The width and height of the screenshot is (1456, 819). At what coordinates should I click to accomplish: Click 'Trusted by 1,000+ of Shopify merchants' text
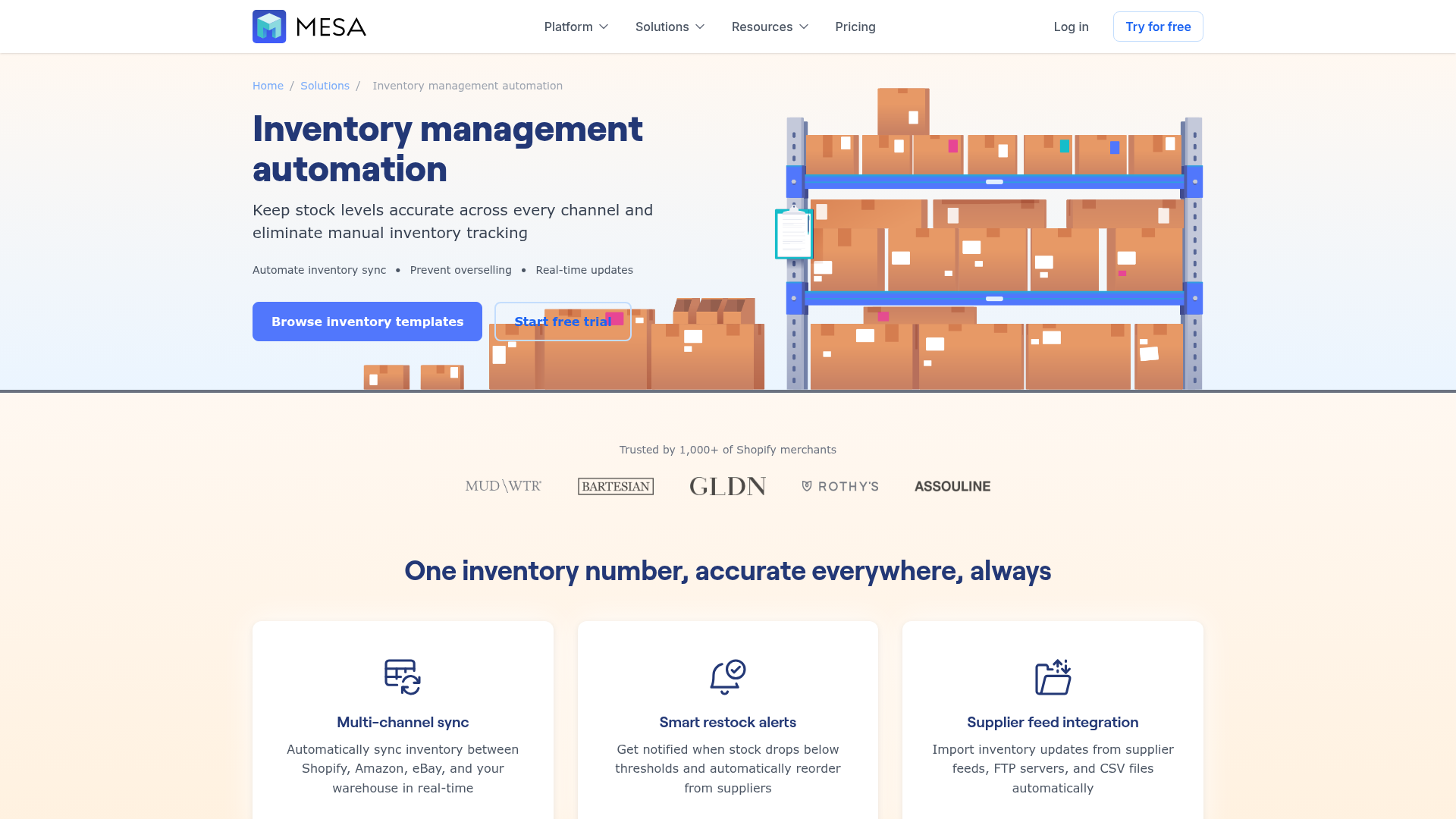pos(728,450)
